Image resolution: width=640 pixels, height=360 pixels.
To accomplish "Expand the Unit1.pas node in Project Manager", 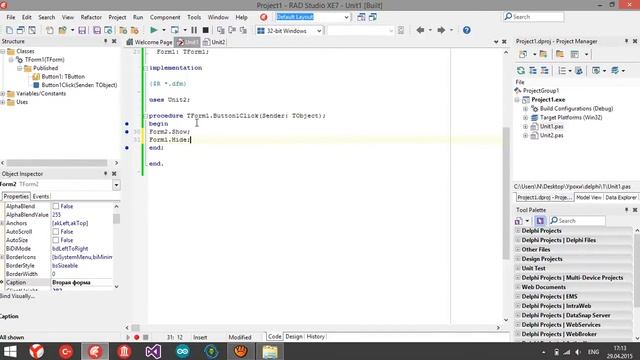I will [x=525, y=127].
